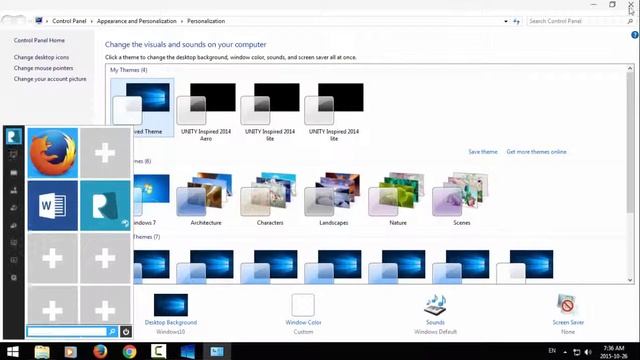Click the computer icon in breadcrumb bar
Image resolution: width=640 pixels, height=360 pixels.
pos(39,21)
